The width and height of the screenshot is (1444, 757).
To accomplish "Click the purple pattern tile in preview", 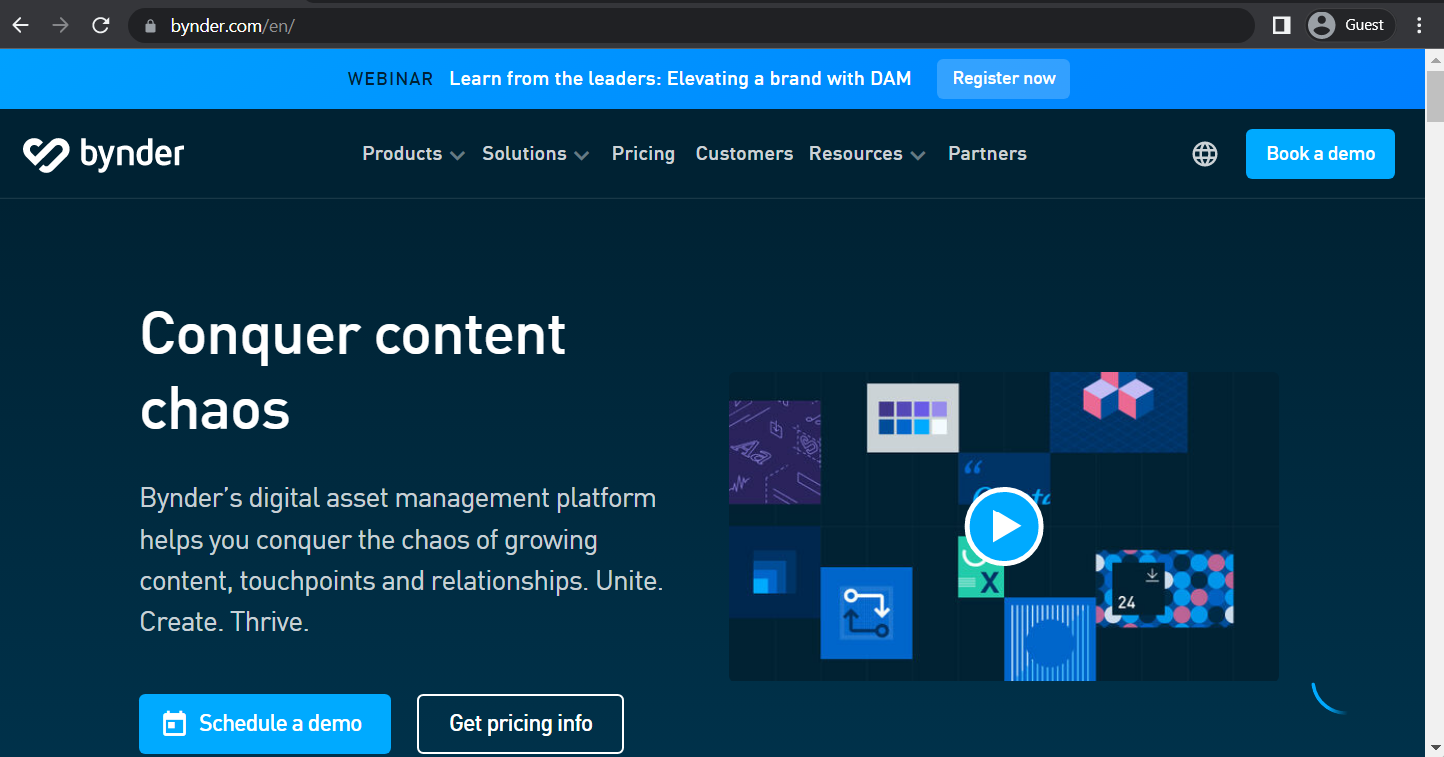I will (775, 452).
